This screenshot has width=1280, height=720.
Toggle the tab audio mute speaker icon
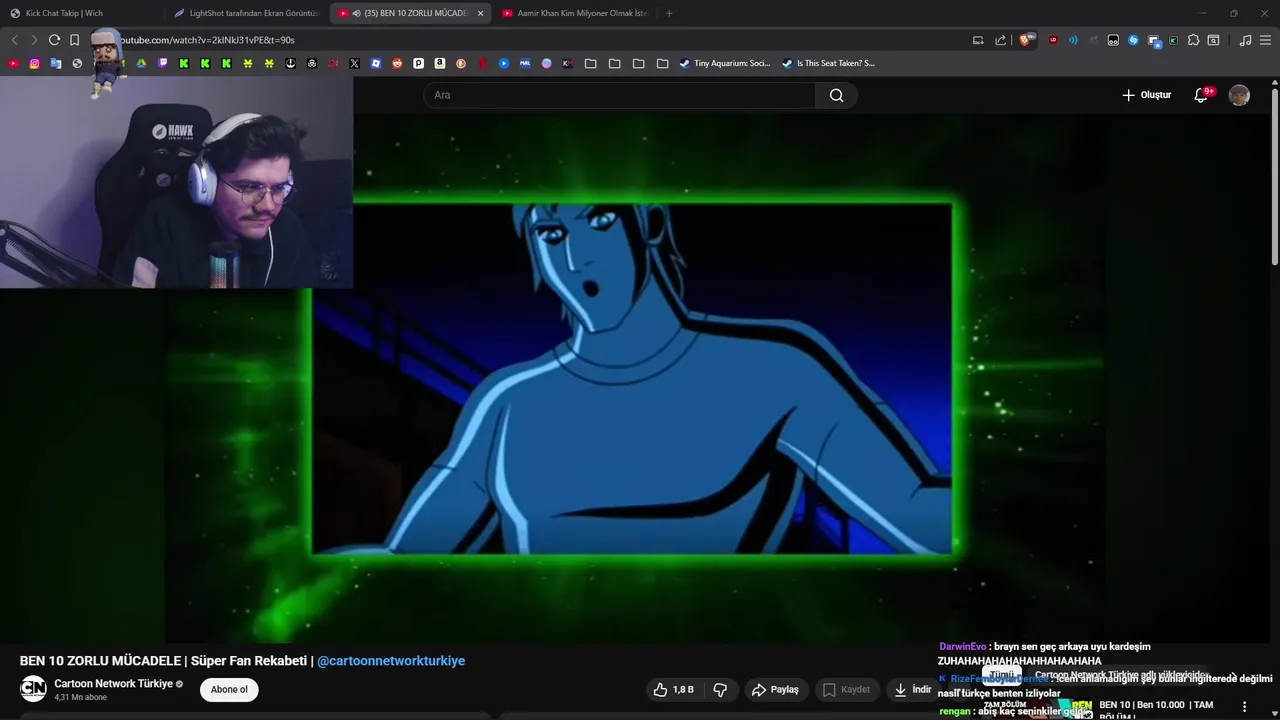pos(357,13)
